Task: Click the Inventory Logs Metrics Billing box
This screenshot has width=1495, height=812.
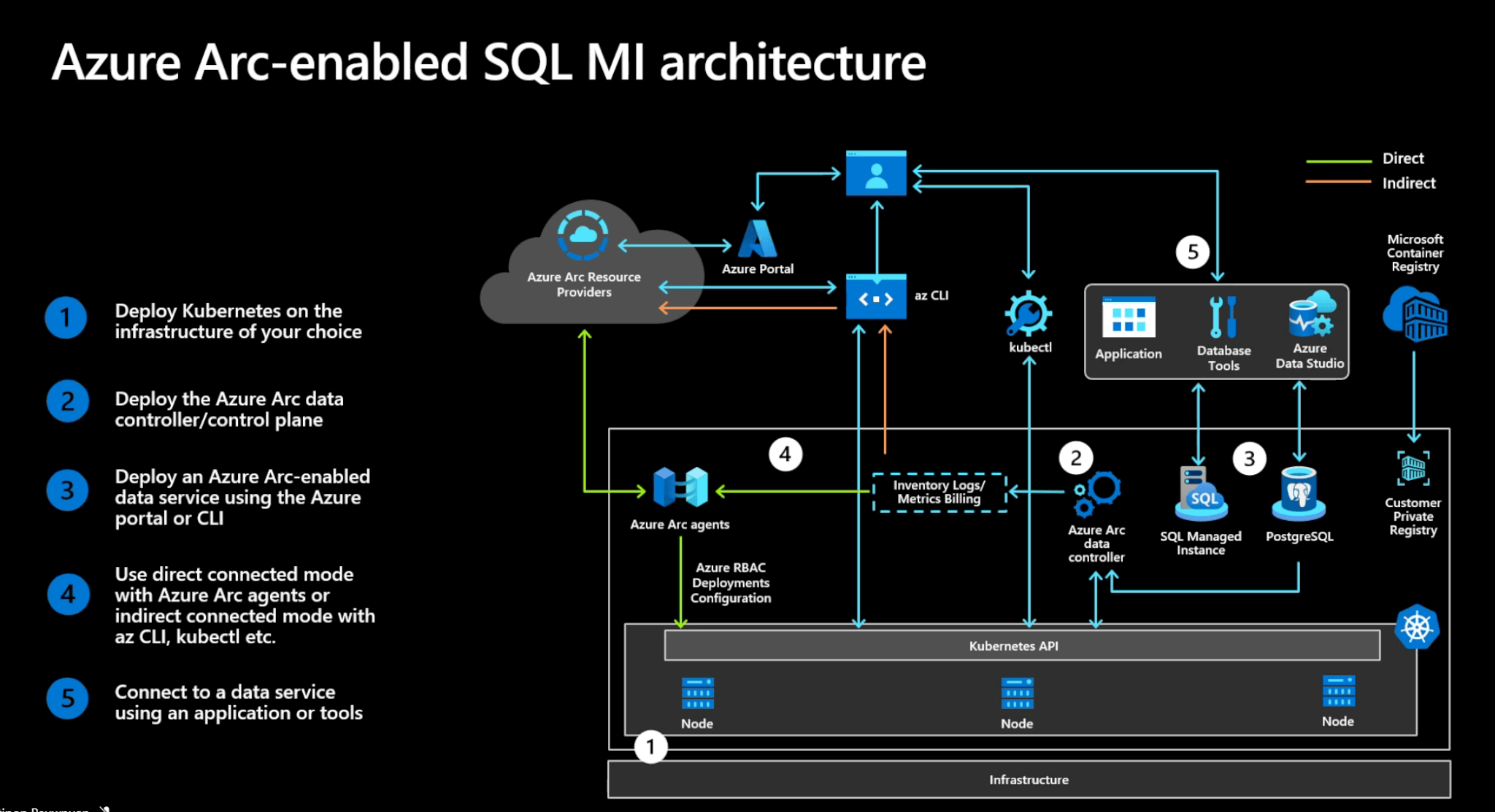Action: 939,492
